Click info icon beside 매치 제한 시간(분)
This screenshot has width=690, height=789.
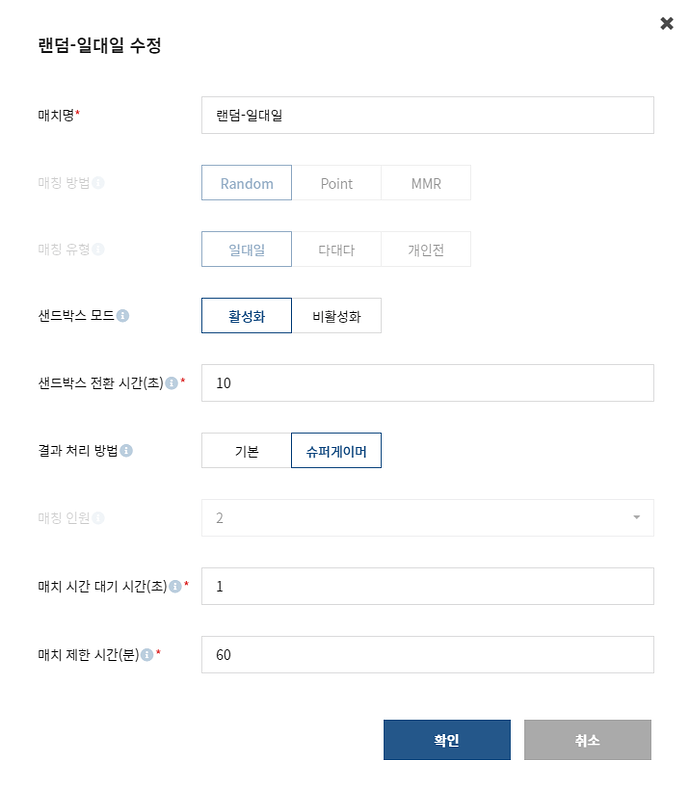(x=147, y=655)
